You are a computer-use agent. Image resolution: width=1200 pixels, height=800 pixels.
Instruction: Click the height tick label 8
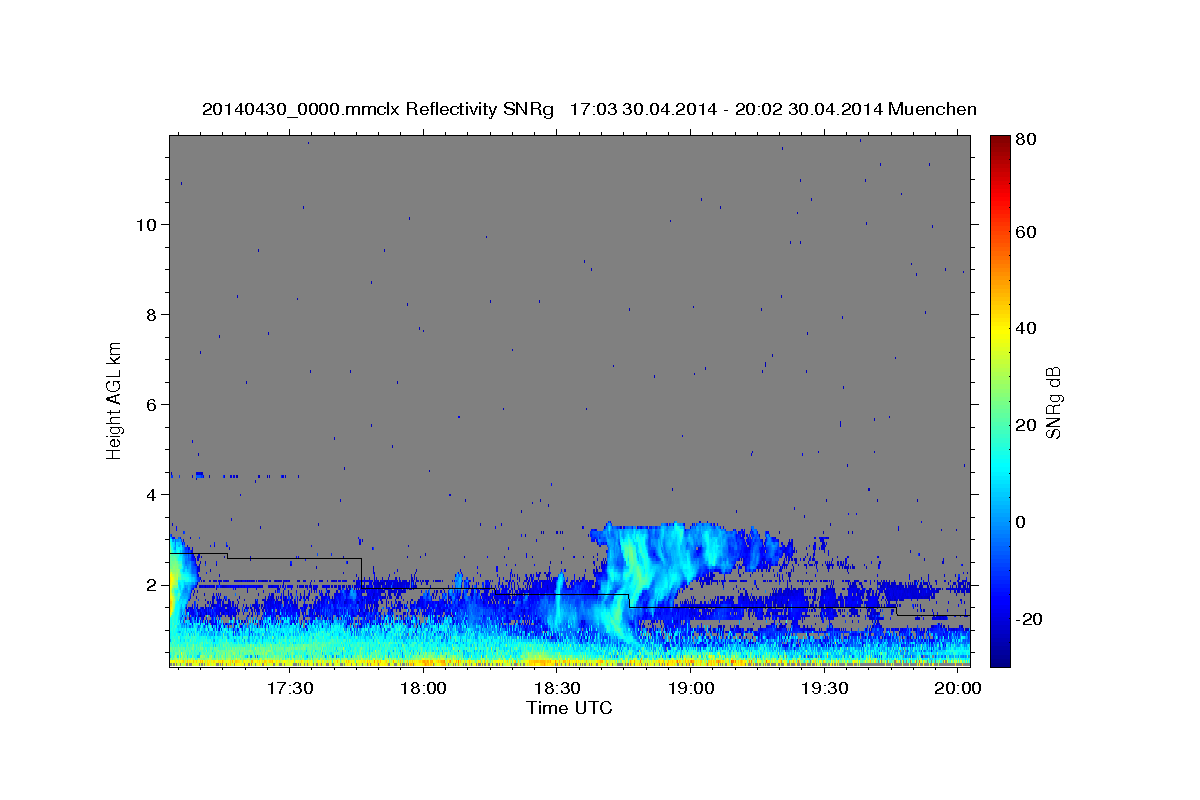coord(150,314)
